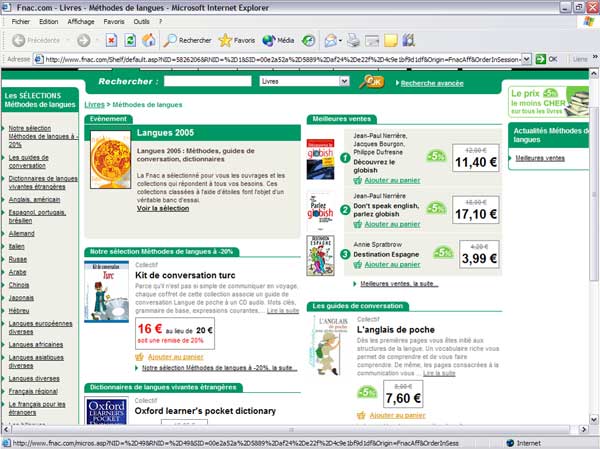
Task: Click the Meilleures ventes link under Actualités
Action: (x=540, y=158)
